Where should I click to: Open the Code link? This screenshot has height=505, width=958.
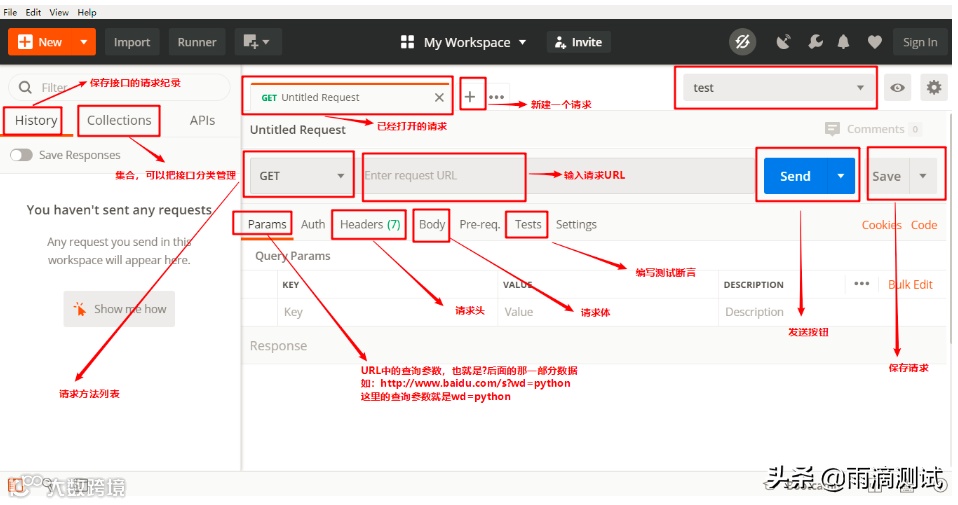coord(924,225)
